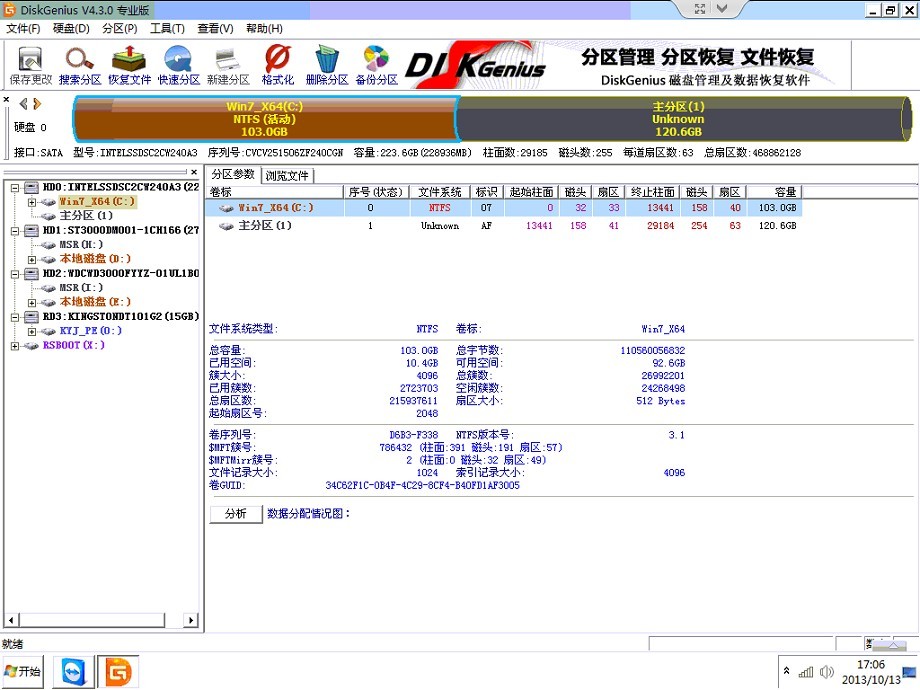Collapse RD3:KINGSTONDT101G2 tree node
This screenshot has width=920, height=690.
tap(15, 317)
